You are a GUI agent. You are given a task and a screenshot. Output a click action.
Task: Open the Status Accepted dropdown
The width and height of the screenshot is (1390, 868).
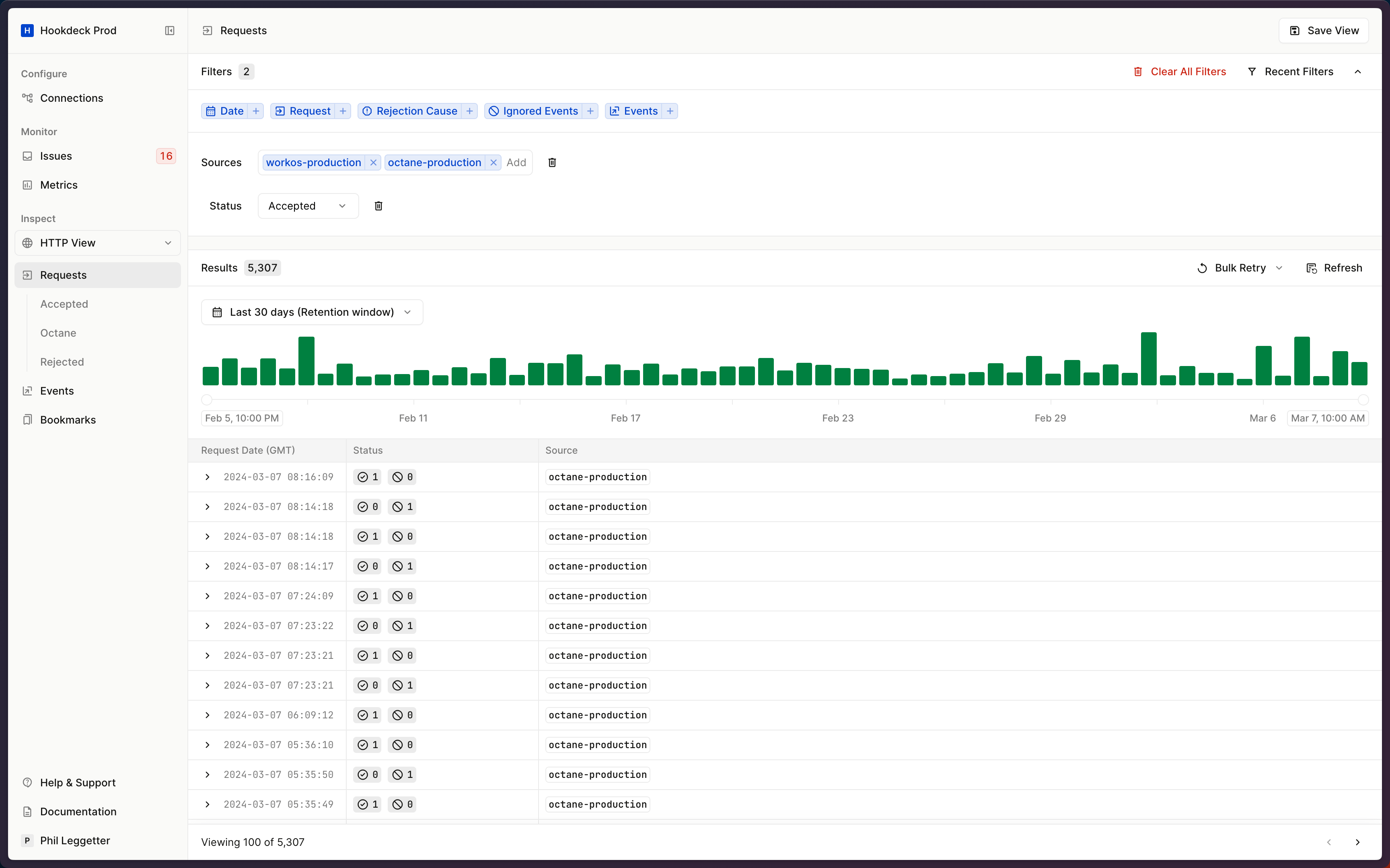(x=308, y=206)
